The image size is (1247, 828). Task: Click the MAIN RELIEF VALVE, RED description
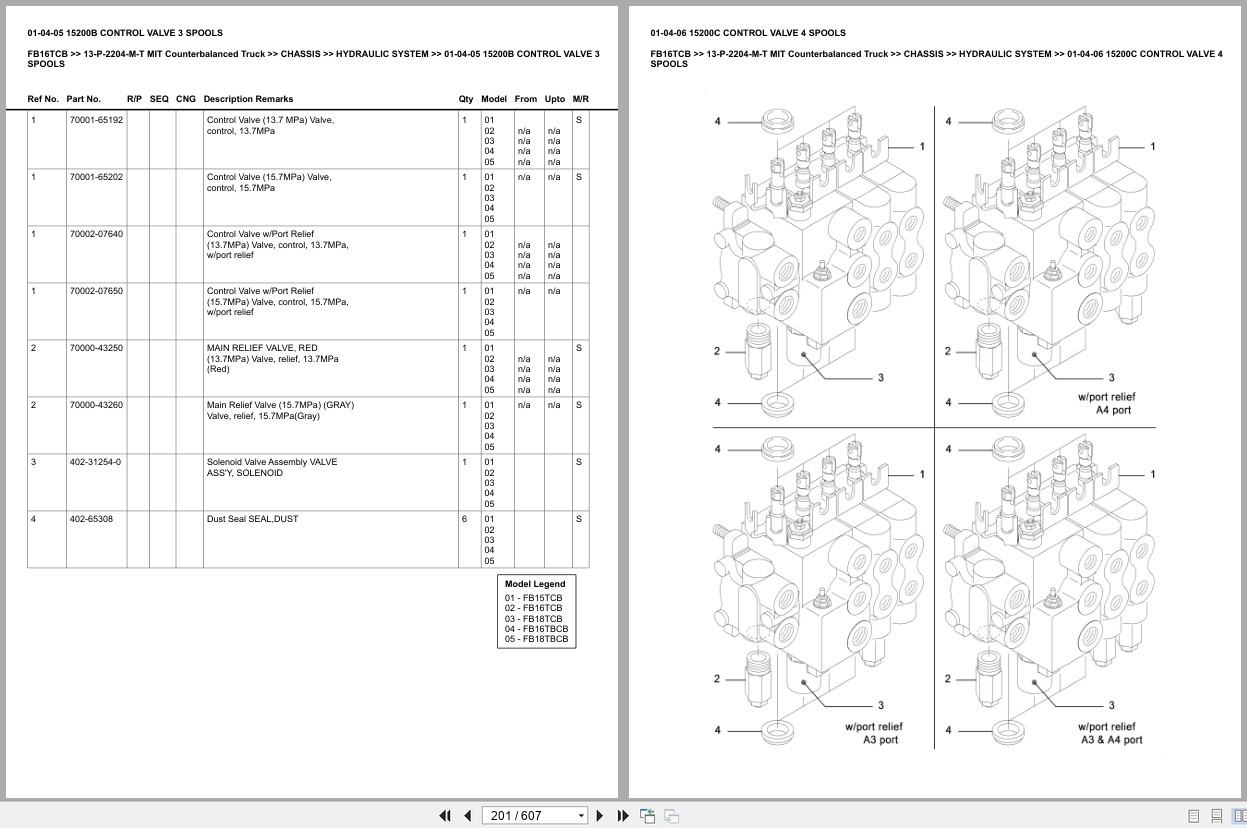tap(272, 358)
